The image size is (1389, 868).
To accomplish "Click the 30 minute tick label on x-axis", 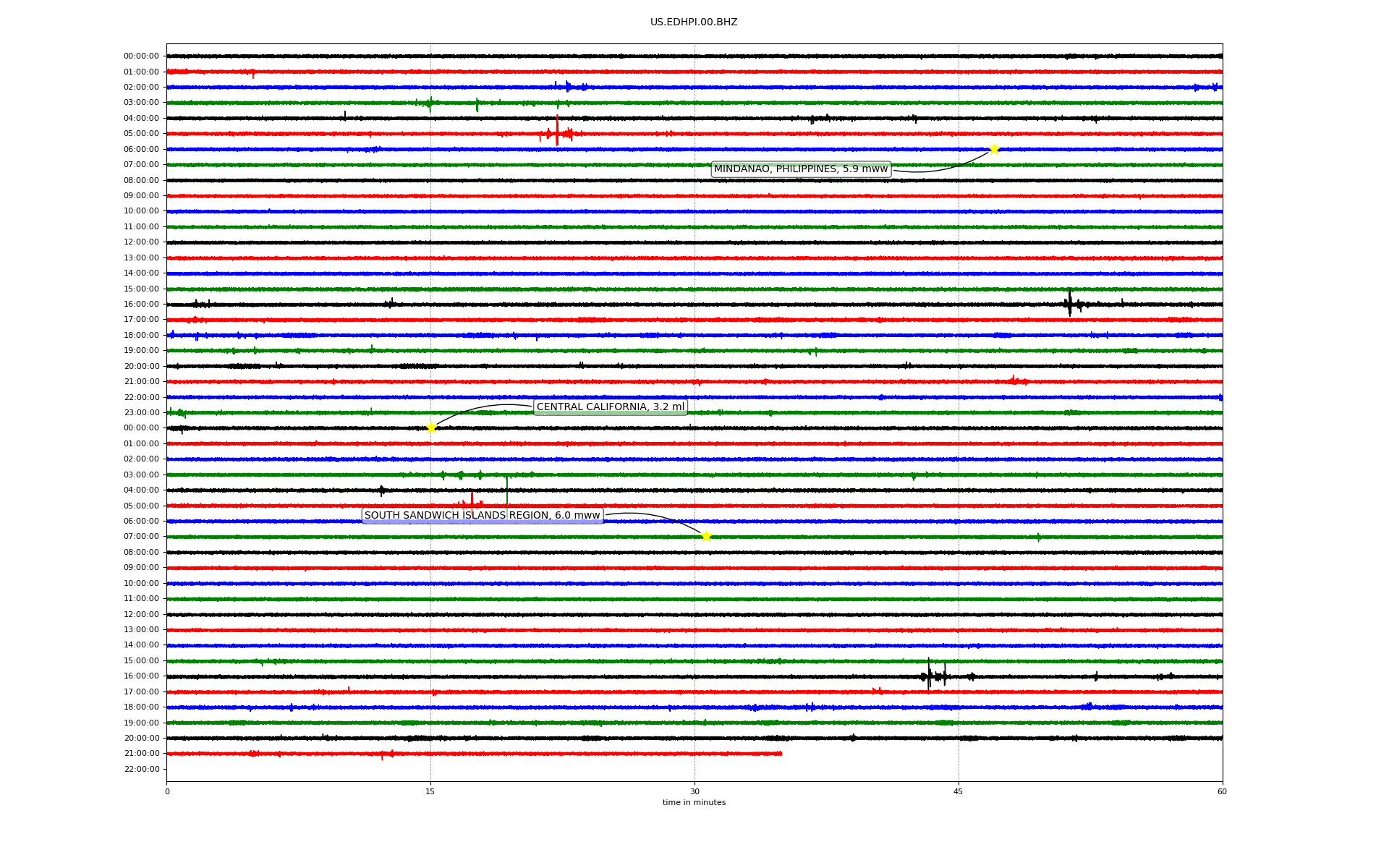I will click(x=694, y=791).
